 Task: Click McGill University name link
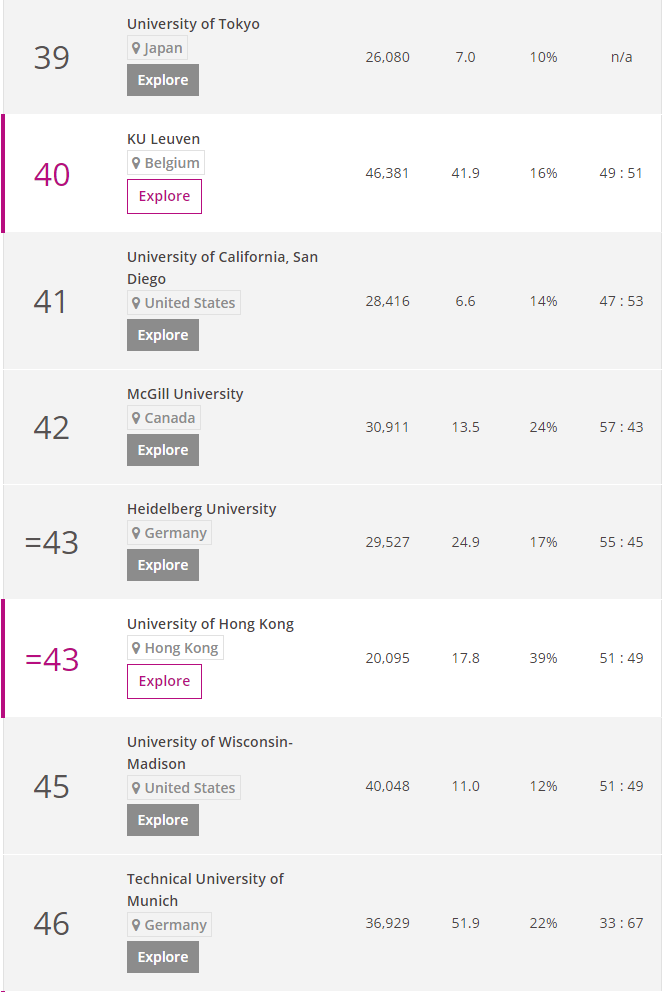tap(185, 394)
